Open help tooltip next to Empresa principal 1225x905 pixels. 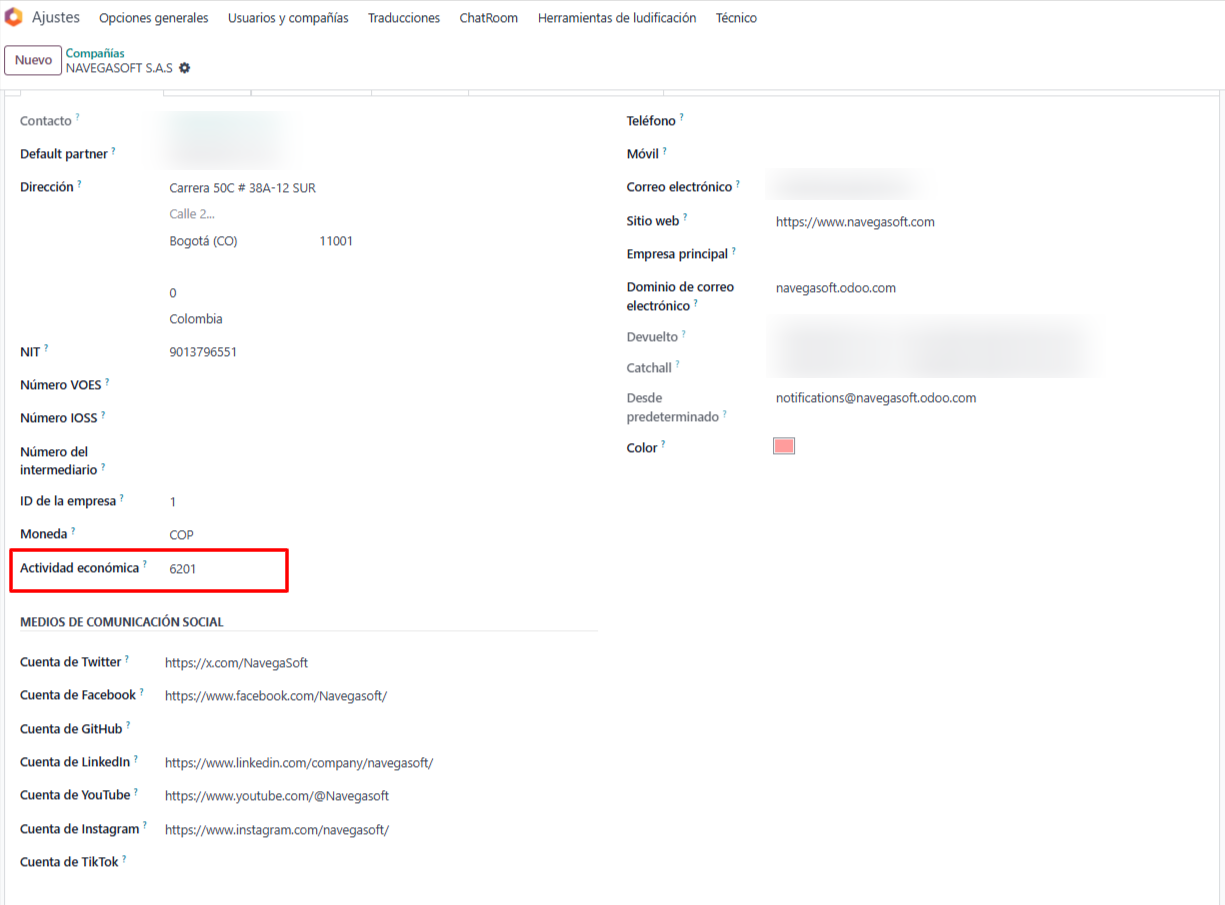(734, 250)
